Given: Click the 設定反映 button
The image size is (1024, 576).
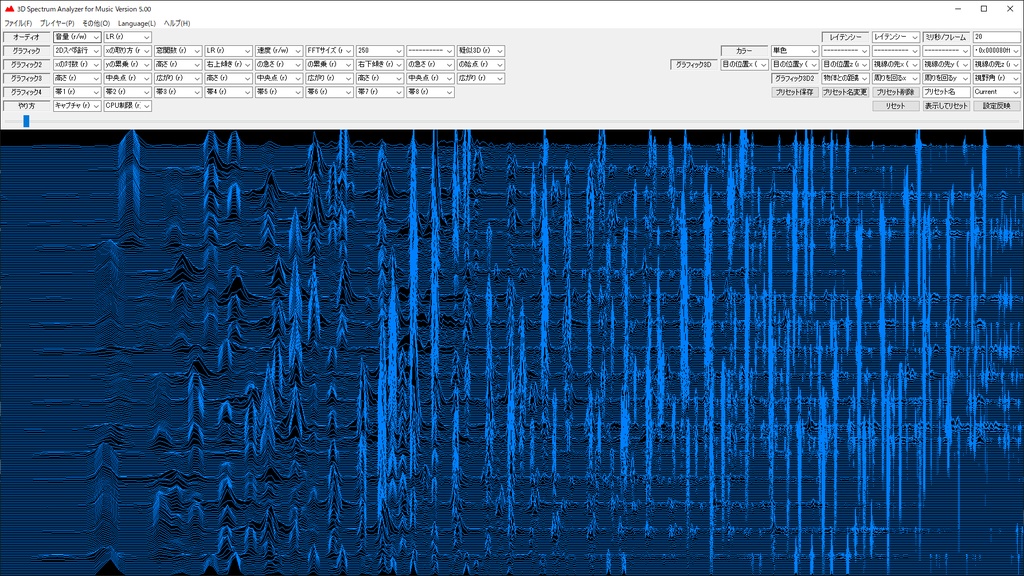Looking at the screenshot, I should [997, 106].
